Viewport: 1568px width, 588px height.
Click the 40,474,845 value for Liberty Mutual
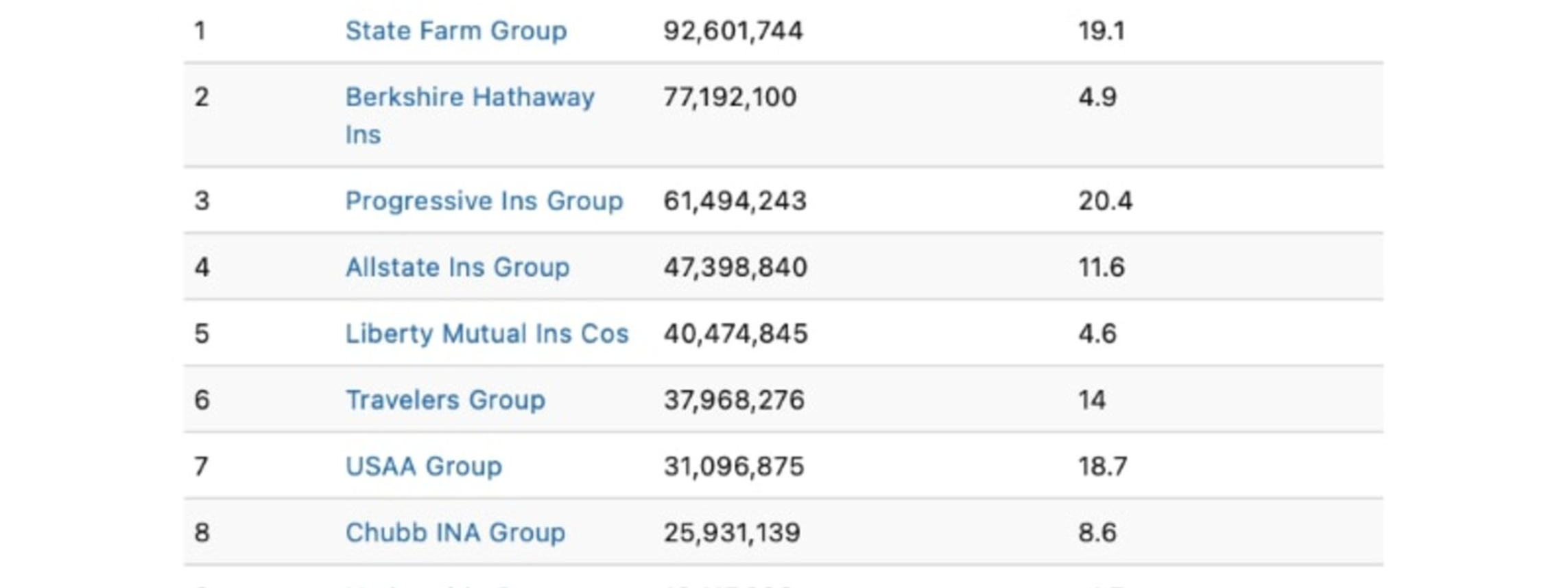pyautogui.click(x=735, y=333)
